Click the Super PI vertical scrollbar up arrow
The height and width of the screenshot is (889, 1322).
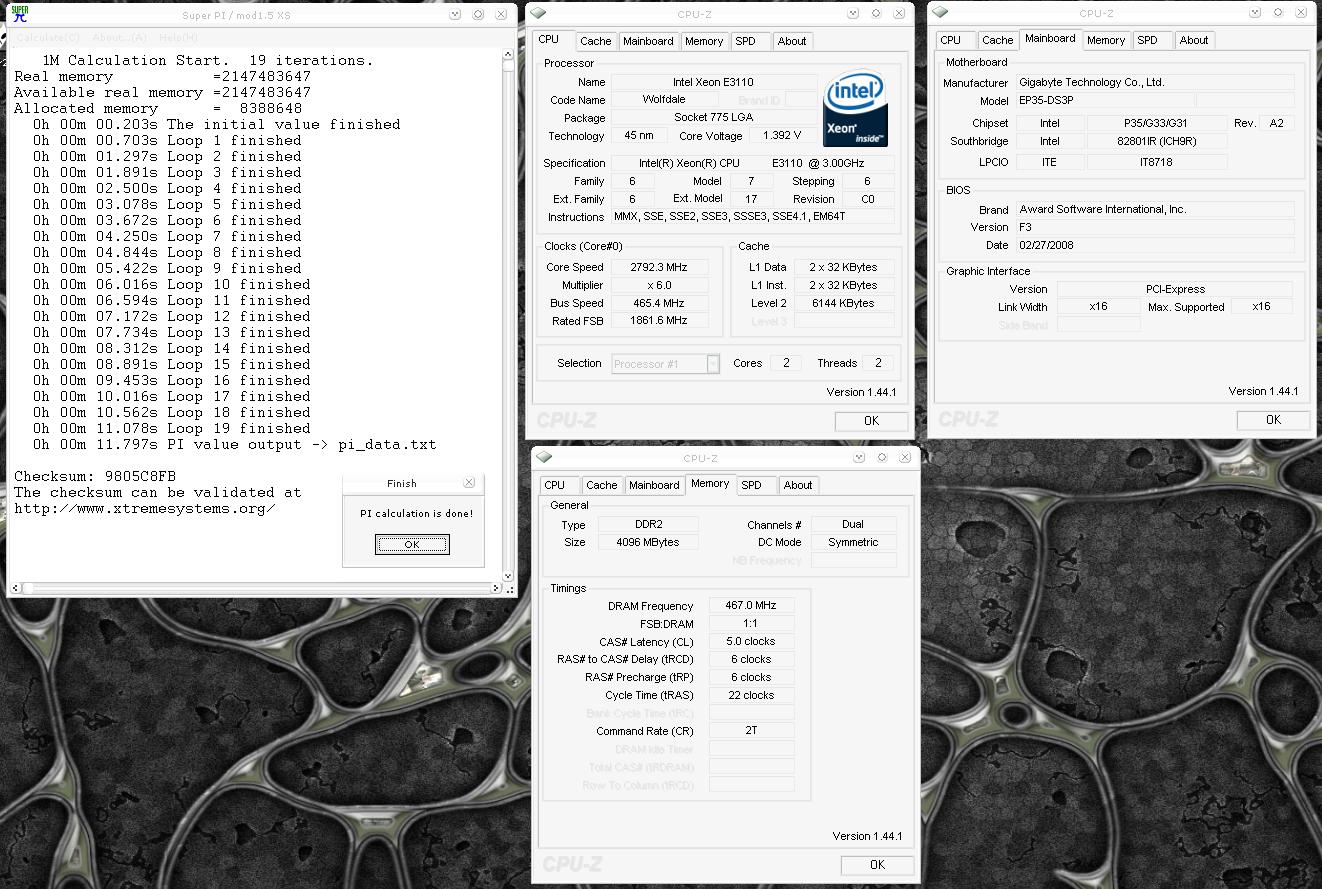508,55
